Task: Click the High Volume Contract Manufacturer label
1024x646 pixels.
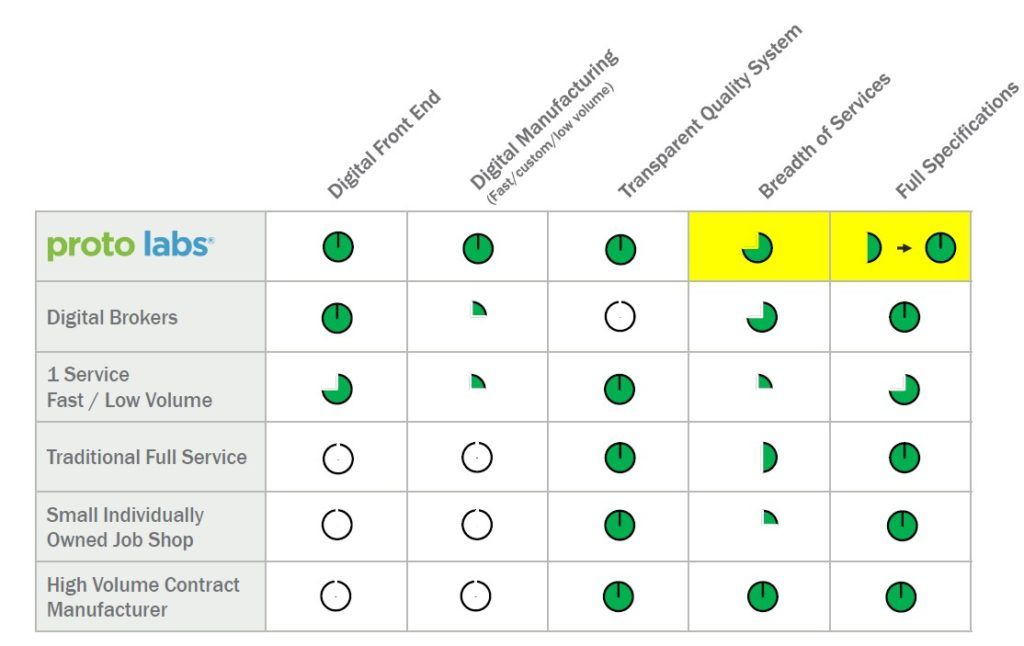Action: [143, 596]
